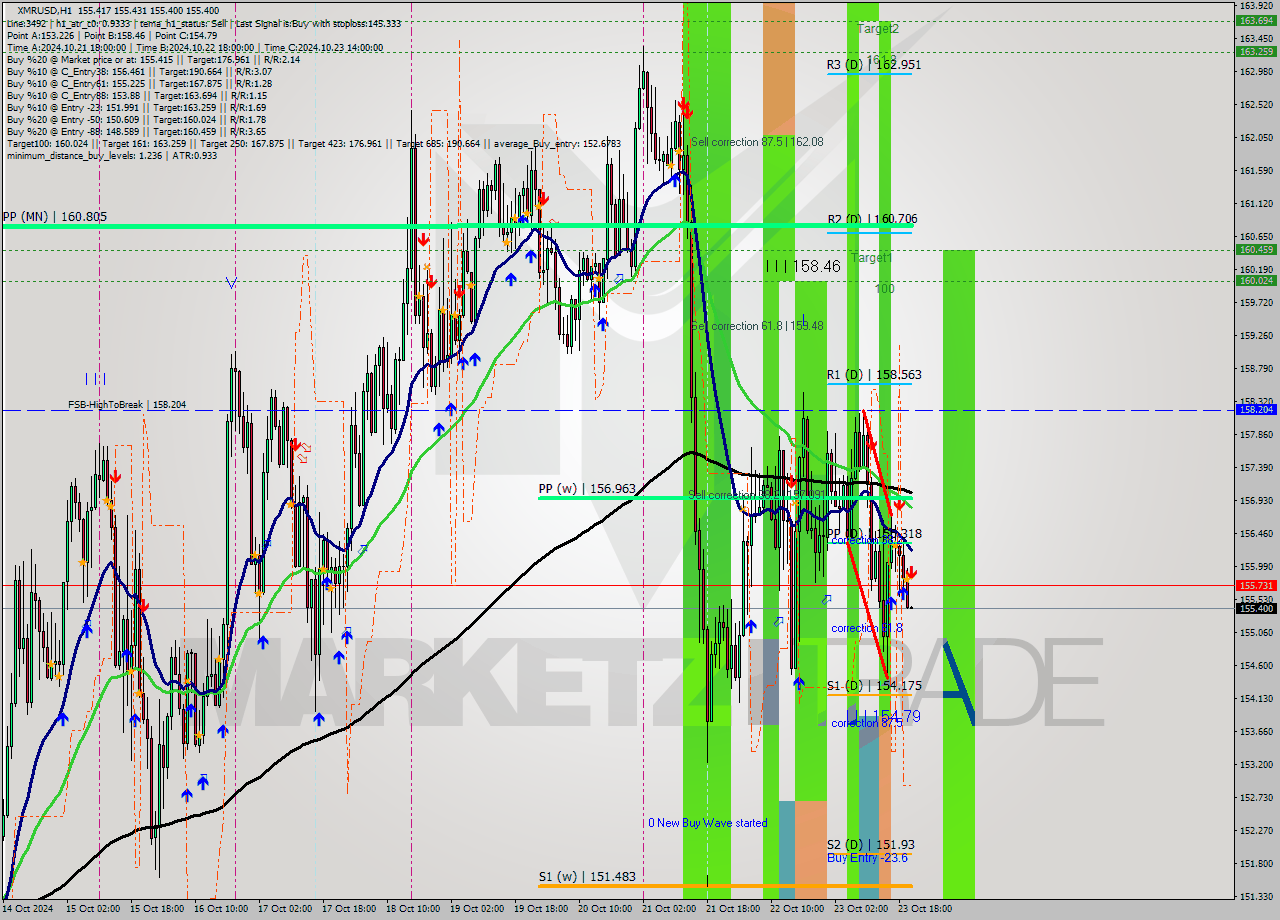The width and height of the screenshot is (1280, 920).
Task: Select the R1 (D) | 158.563 resistance label
Action: [x=874, y=375]
